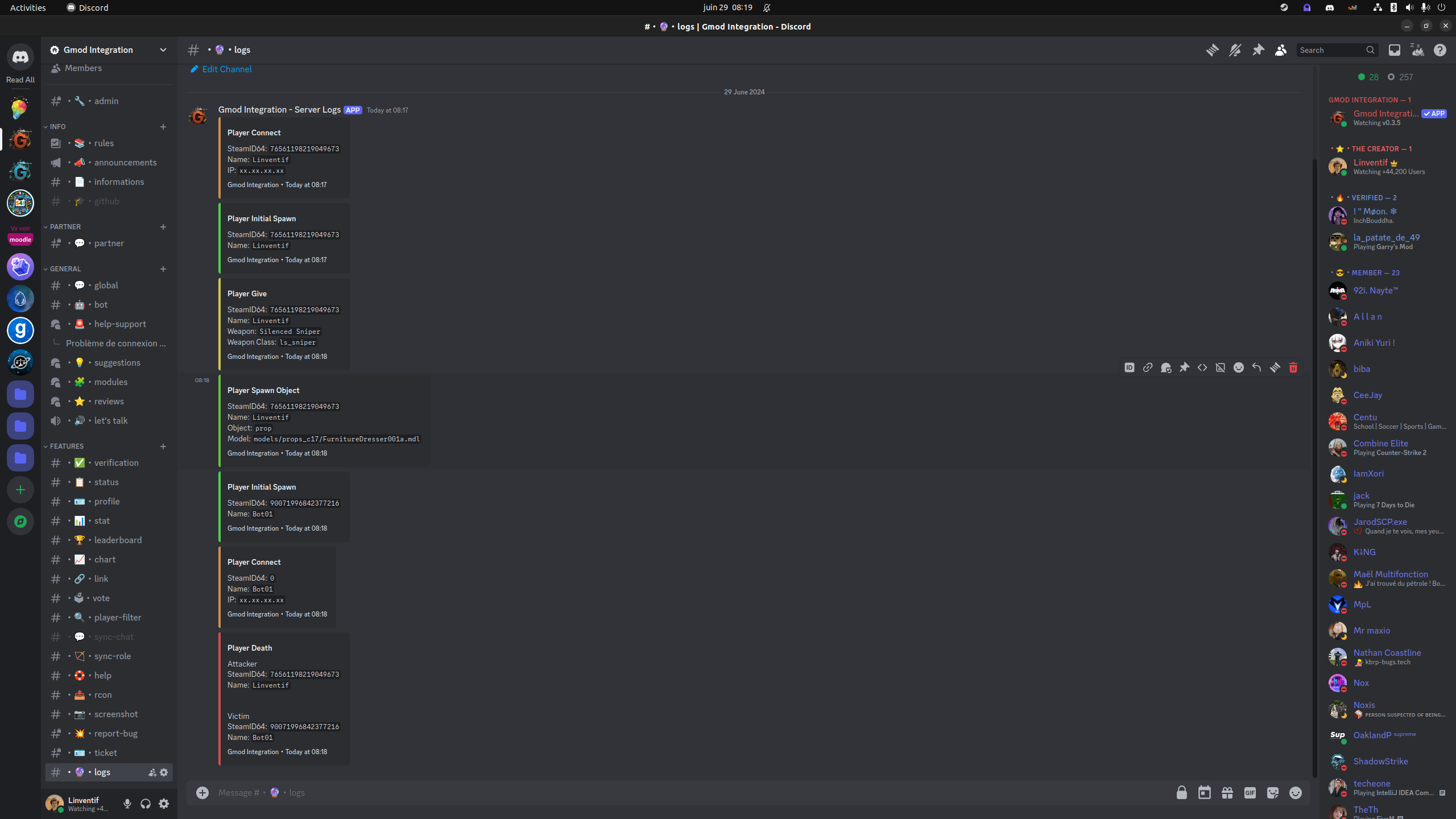Click the Search messages field
Screen dimensions: 1456x819
pyautogui.click(x=1337, y=50)
